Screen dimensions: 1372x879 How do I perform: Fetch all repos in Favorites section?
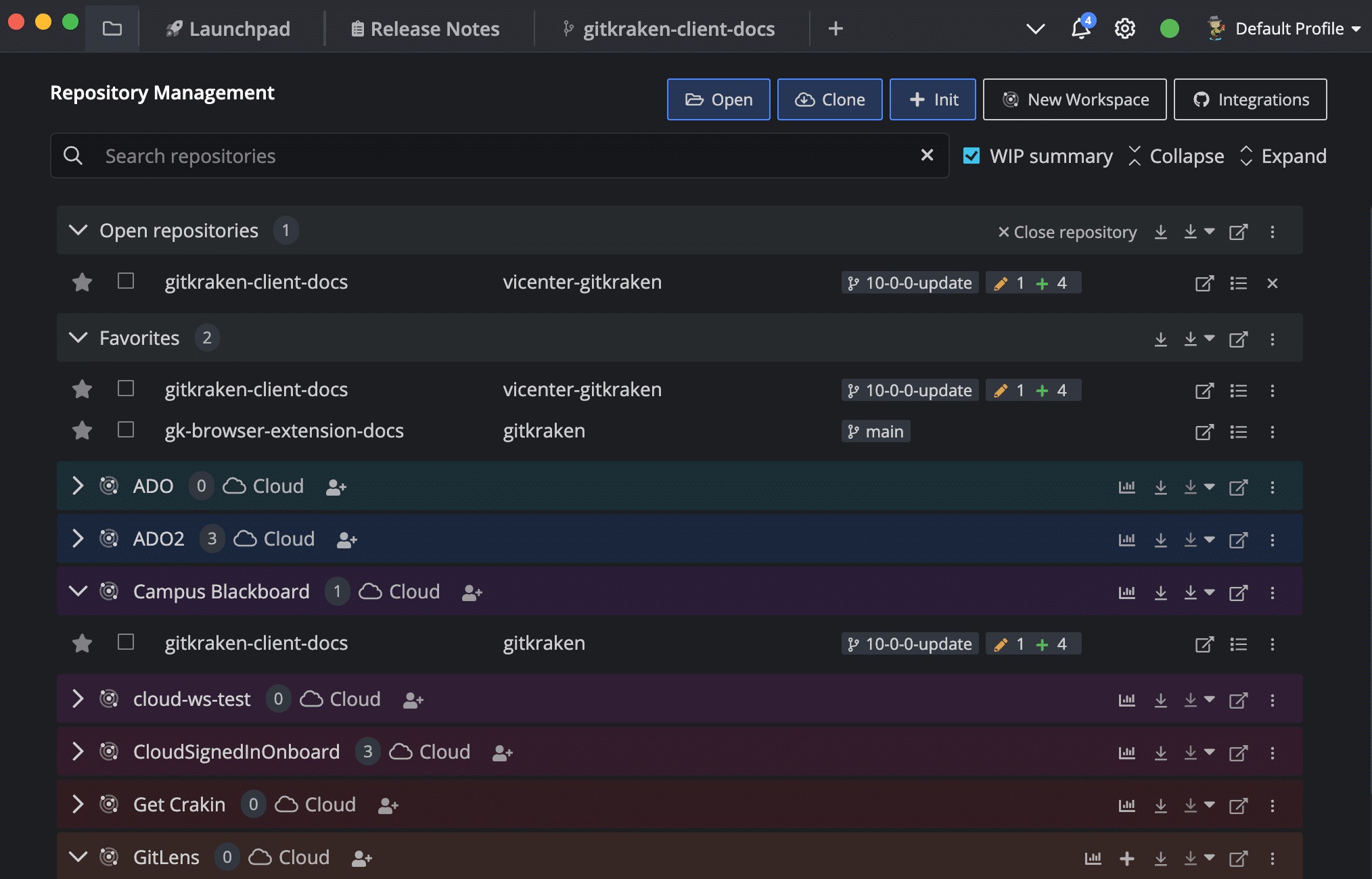pyautogui.click(x=1160, y=339)
